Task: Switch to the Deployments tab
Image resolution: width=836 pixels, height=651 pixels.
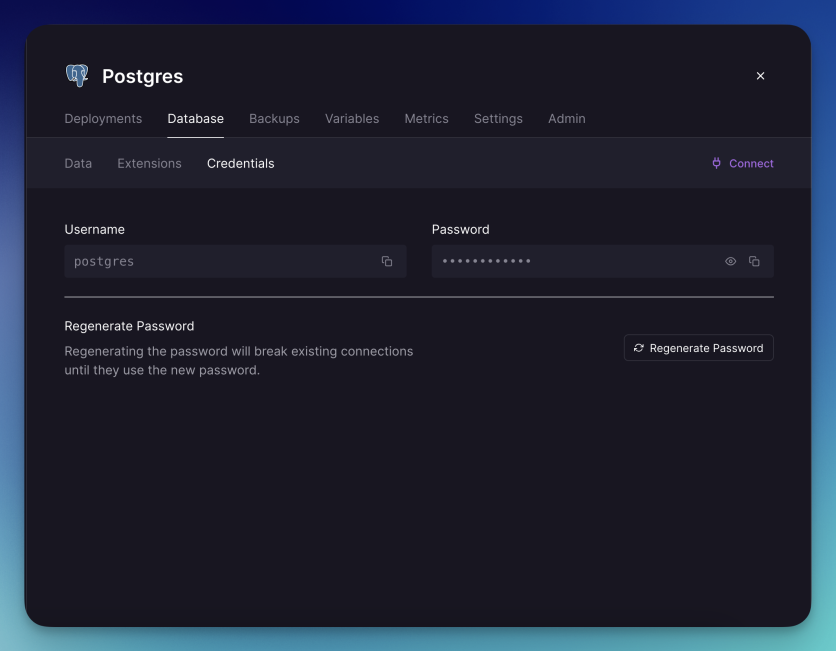Action: point(103,118)
